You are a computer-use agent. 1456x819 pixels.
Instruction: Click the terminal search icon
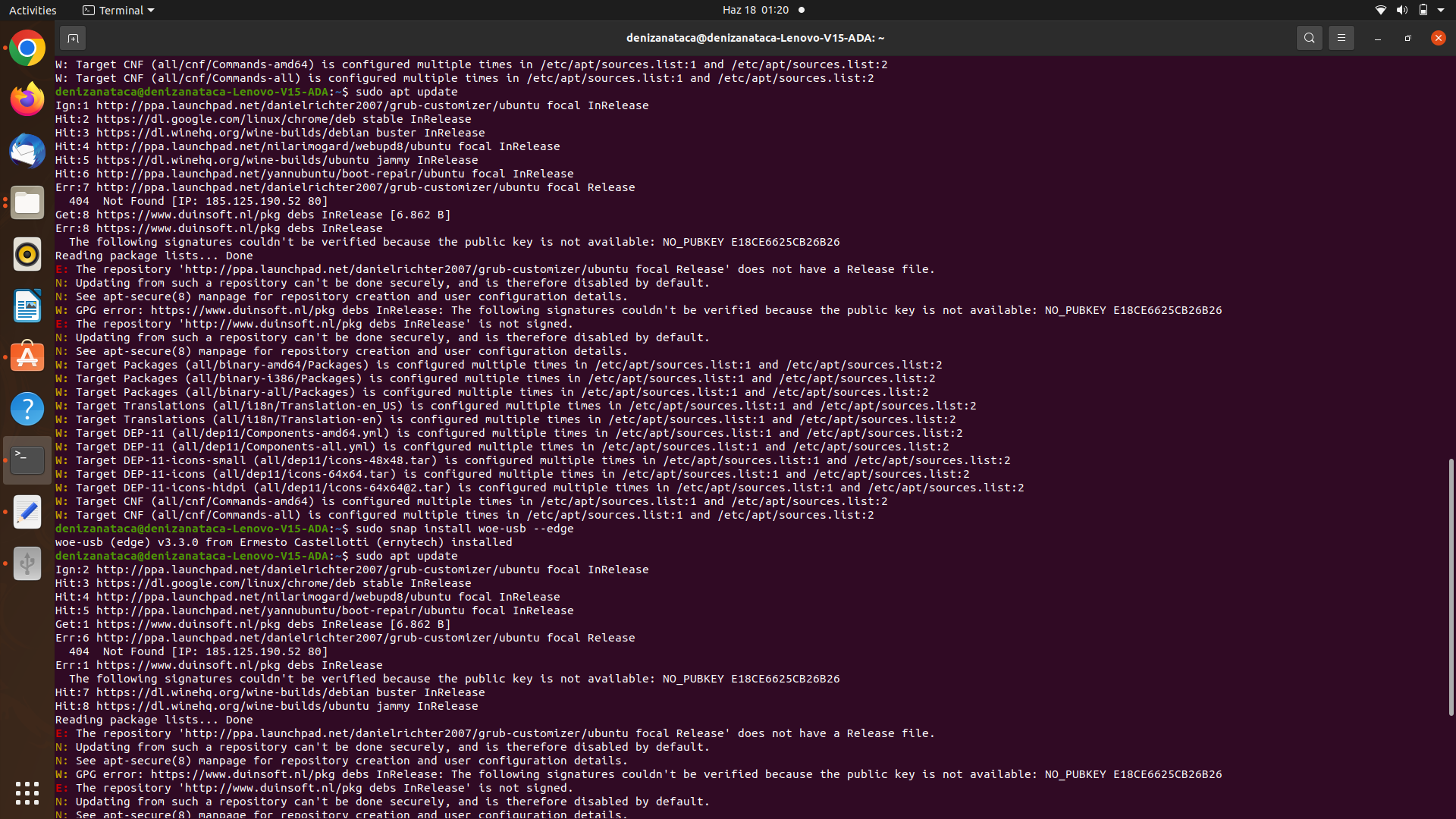(1309, 38)
